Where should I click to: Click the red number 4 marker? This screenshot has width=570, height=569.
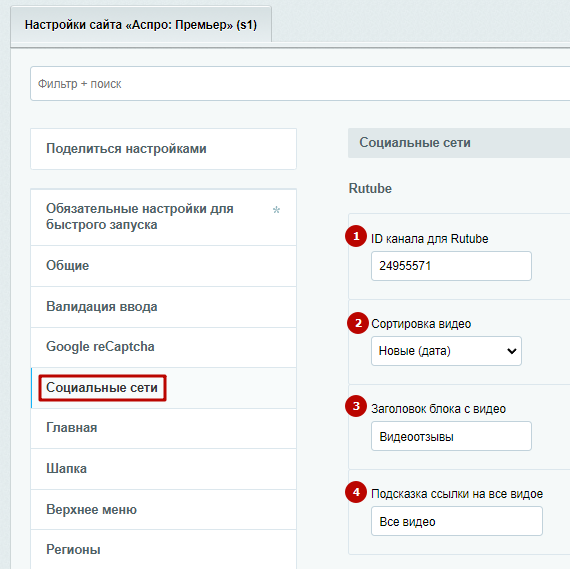(x=356, y=492)
